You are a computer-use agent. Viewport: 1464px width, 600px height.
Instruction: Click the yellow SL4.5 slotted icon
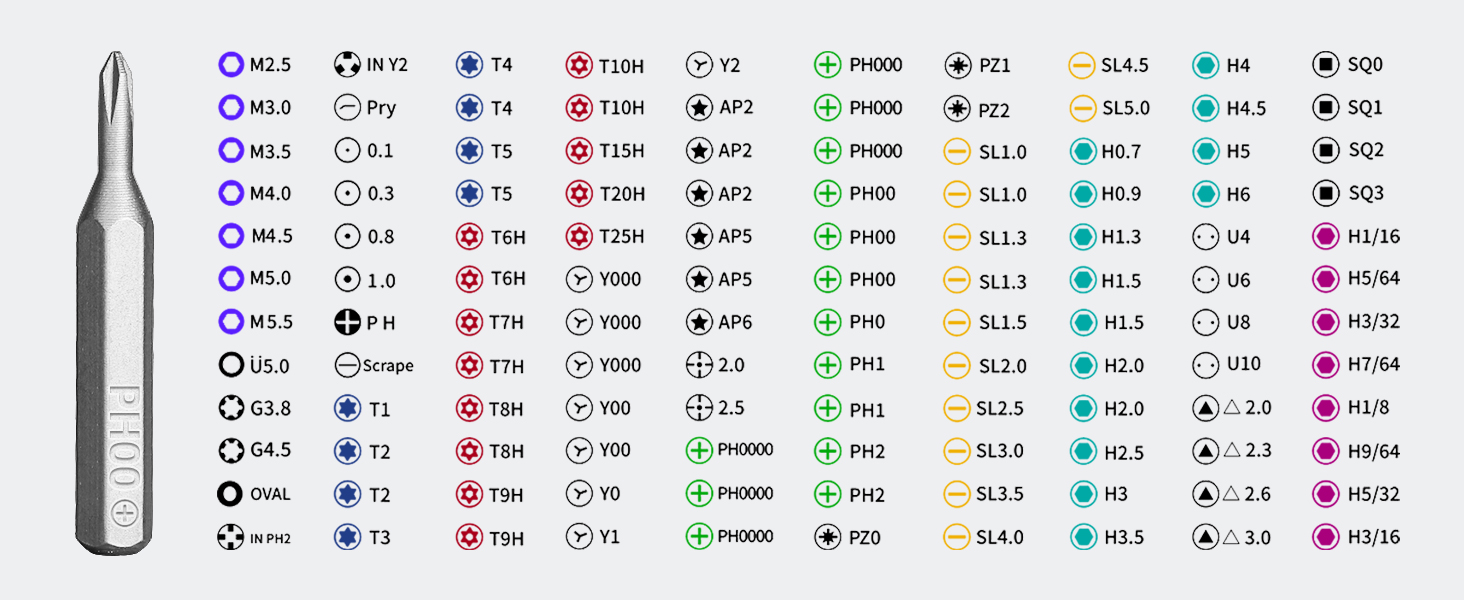pos(1081,66)
